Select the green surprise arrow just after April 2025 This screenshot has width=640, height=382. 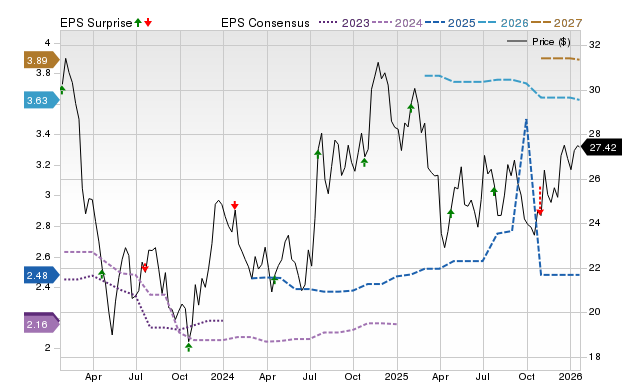451,213
